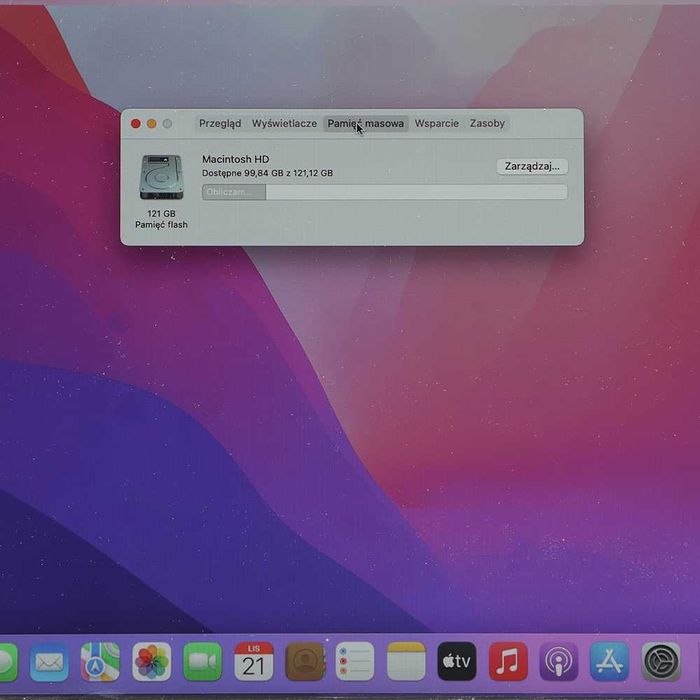
Task: Open the Wsparcie tab
Action: pos(437,123)
